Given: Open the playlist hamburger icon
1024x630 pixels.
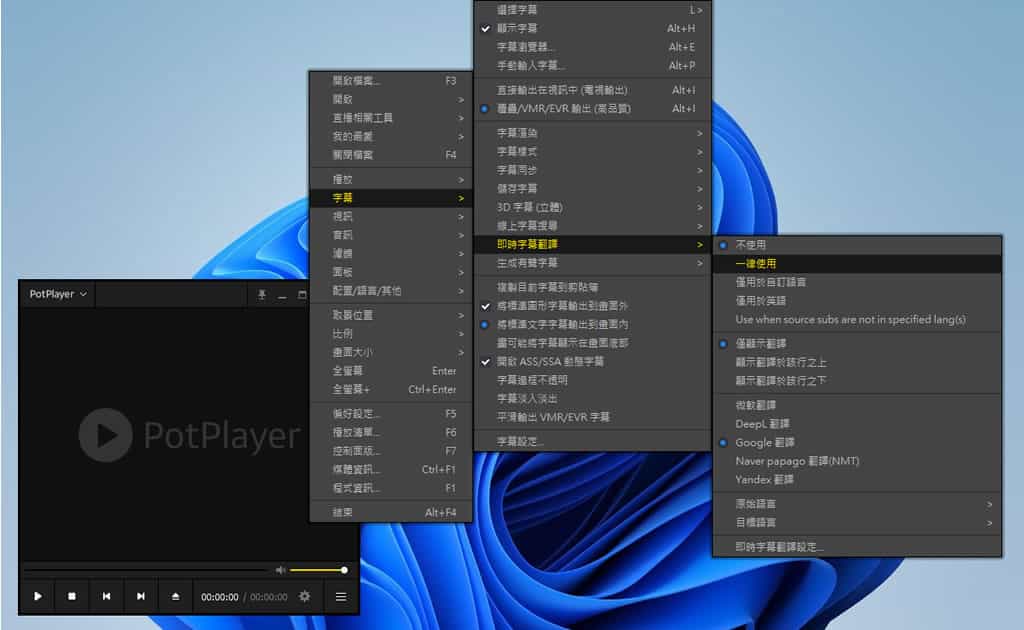Looking at the screenshot, I should click(341, 596).
